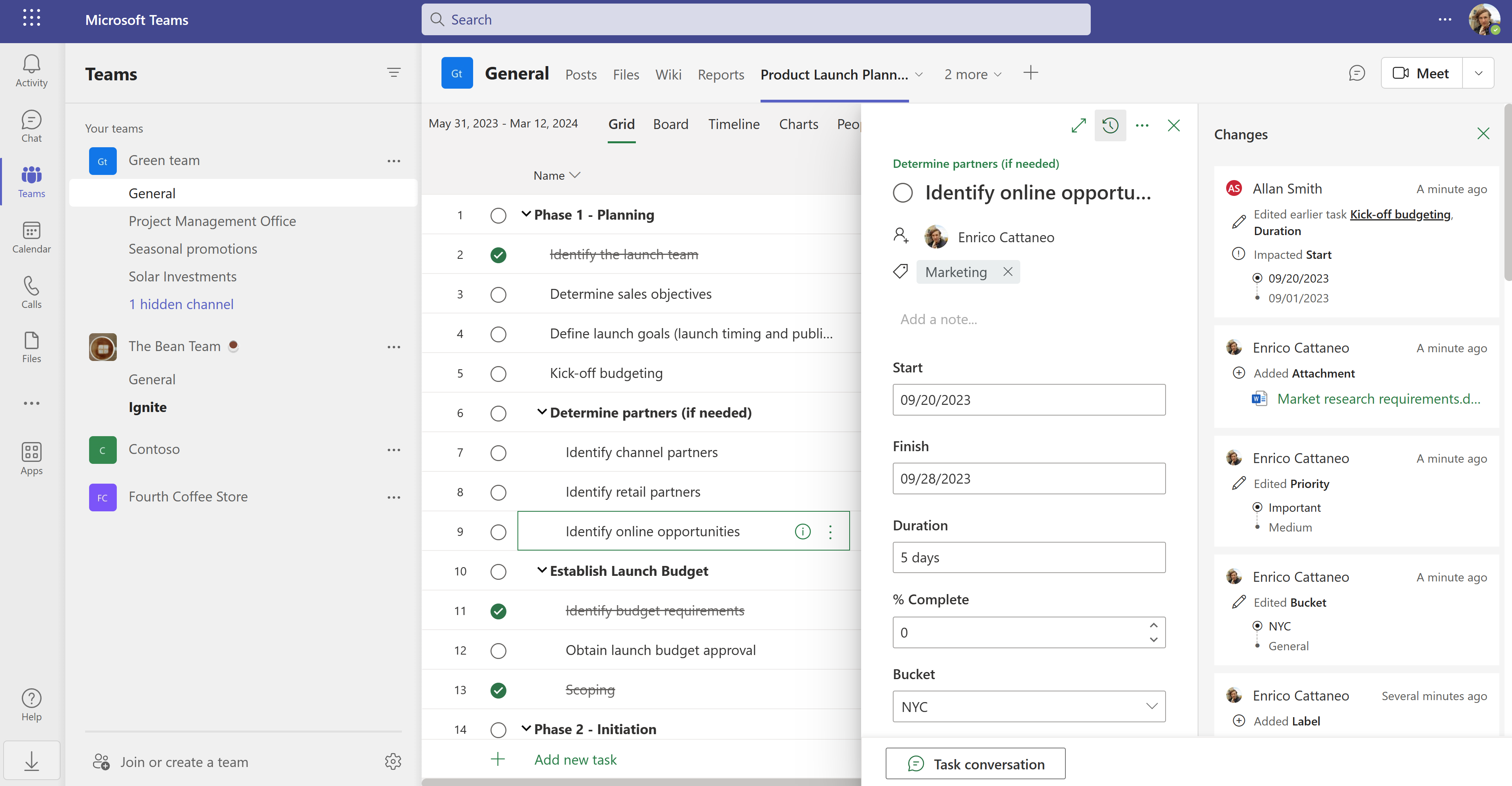Open assignee picker for the task
The height and width of the screenshot is (786, 1512).
click(x=901, y=236)
